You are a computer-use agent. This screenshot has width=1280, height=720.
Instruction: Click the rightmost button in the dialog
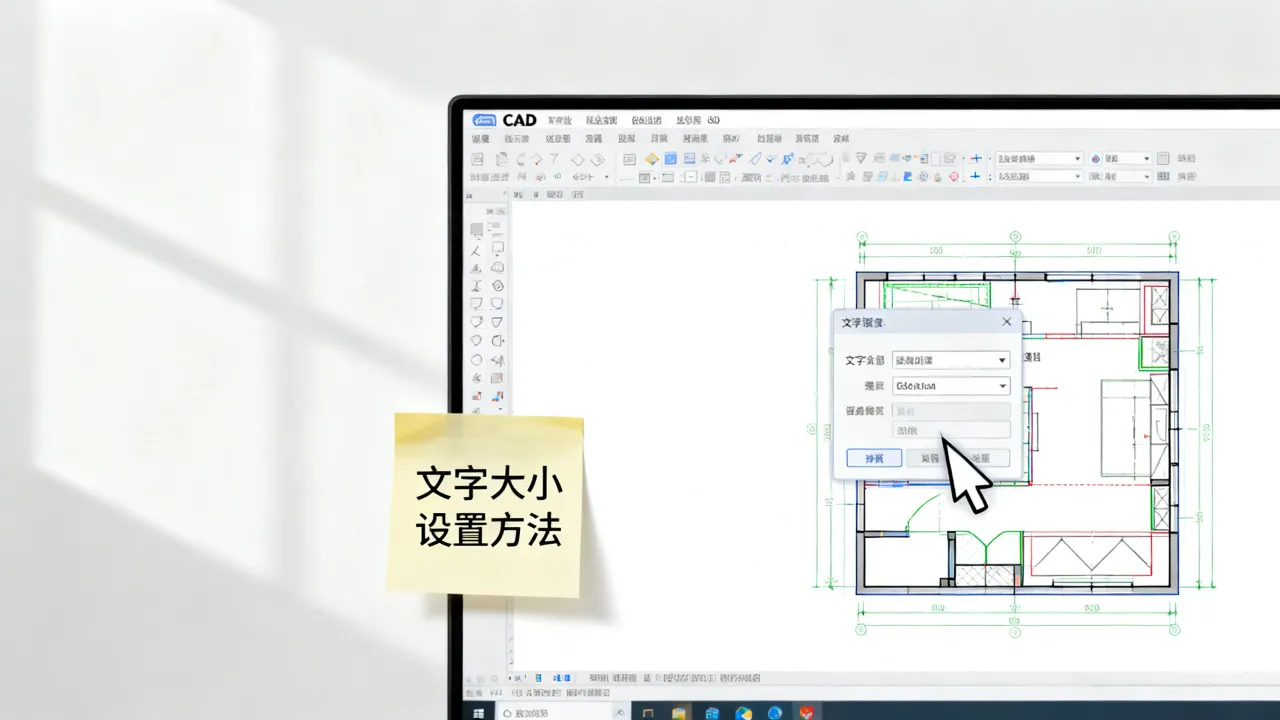point(982,458)
